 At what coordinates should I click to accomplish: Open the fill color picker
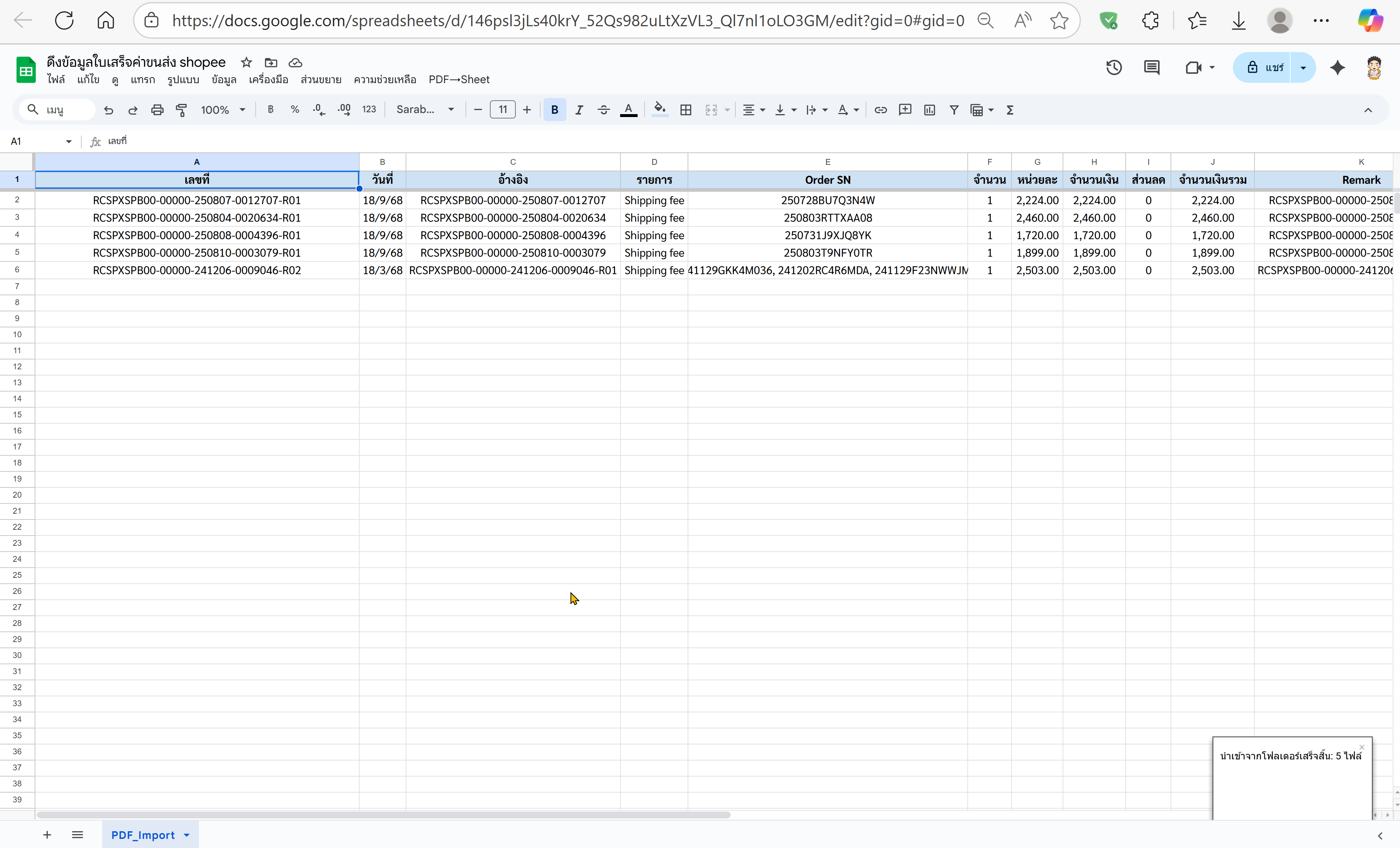[659, 110]
